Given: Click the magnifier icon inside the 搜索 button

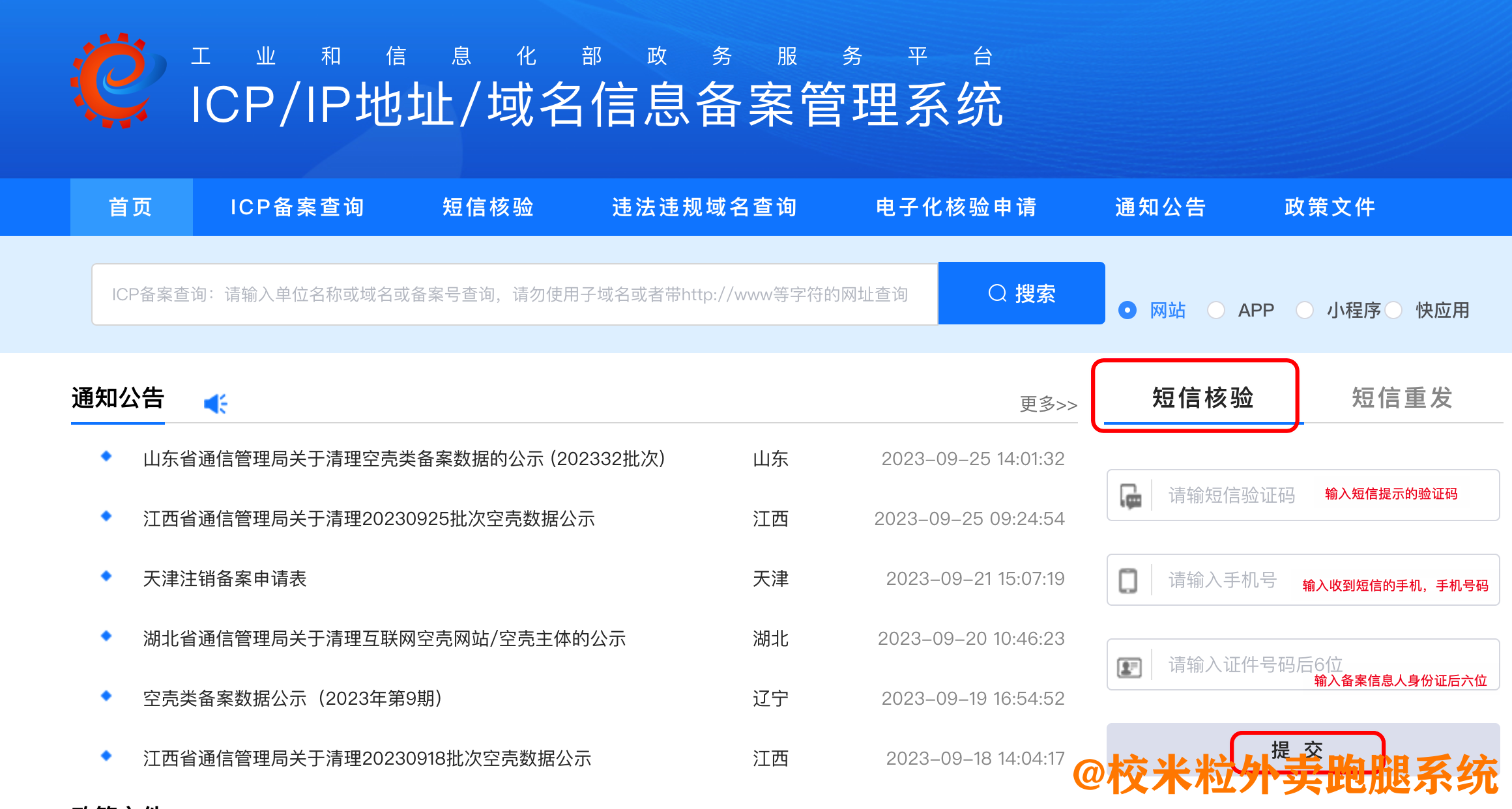Looking at the screenshot, I should (x=996, y=293).
